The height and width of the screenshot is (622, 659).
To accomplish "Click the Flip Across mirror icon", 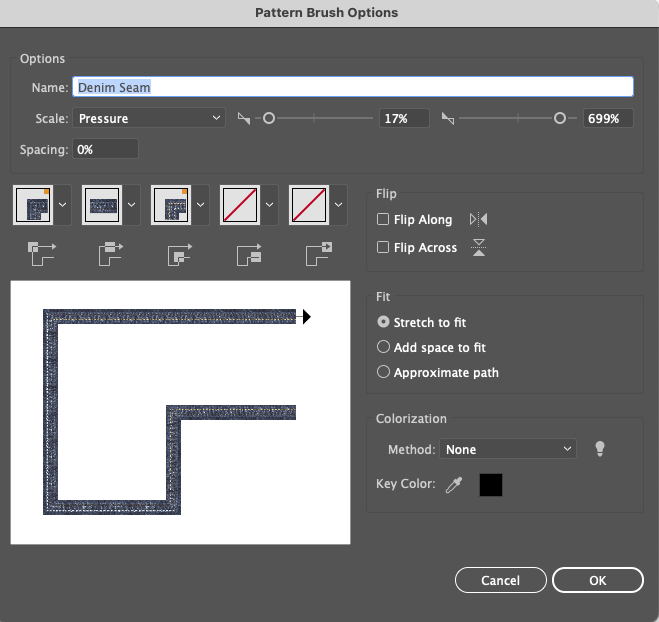I will coord(478,248).
